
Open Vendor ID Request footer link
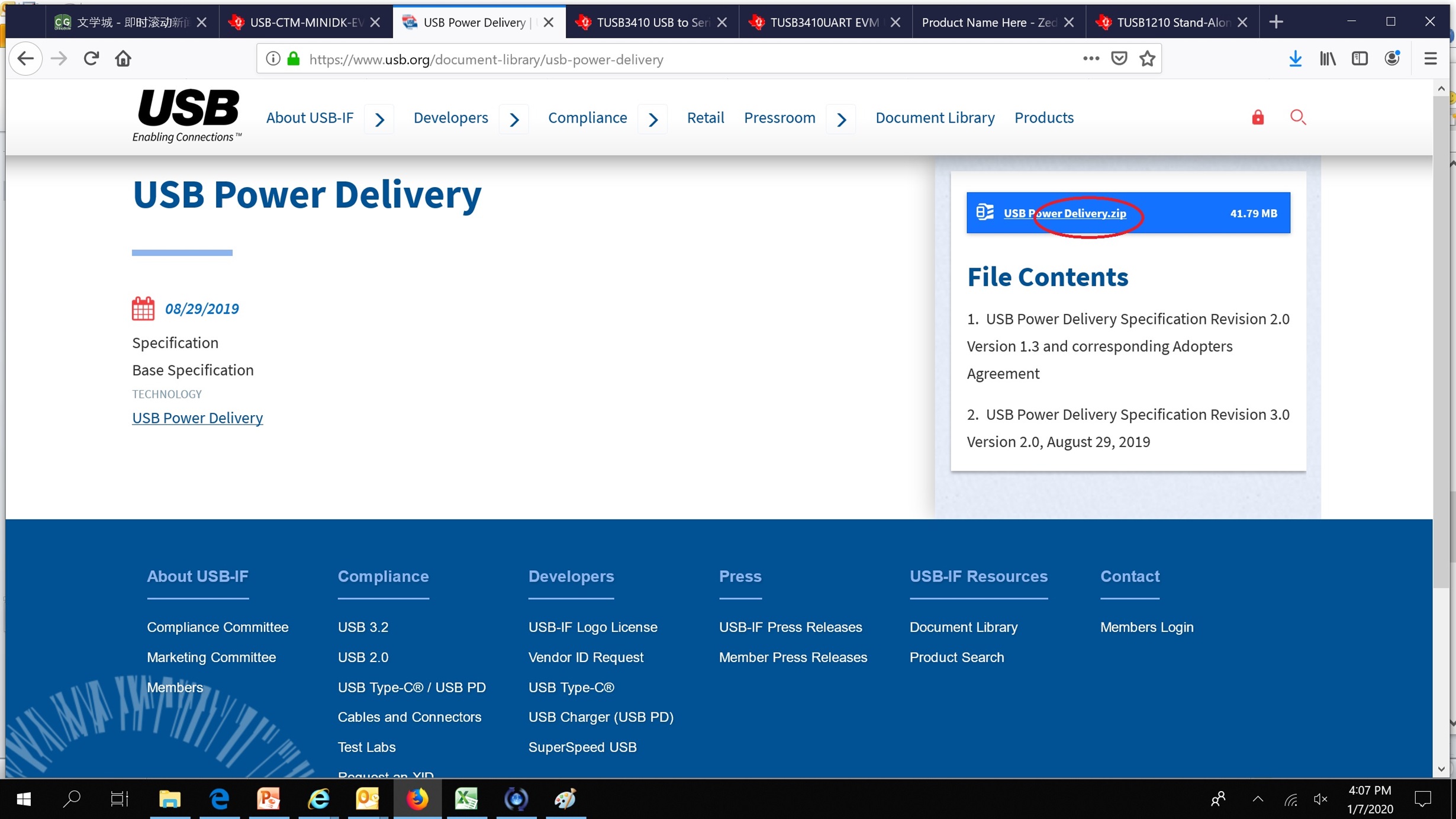[585, 657]
